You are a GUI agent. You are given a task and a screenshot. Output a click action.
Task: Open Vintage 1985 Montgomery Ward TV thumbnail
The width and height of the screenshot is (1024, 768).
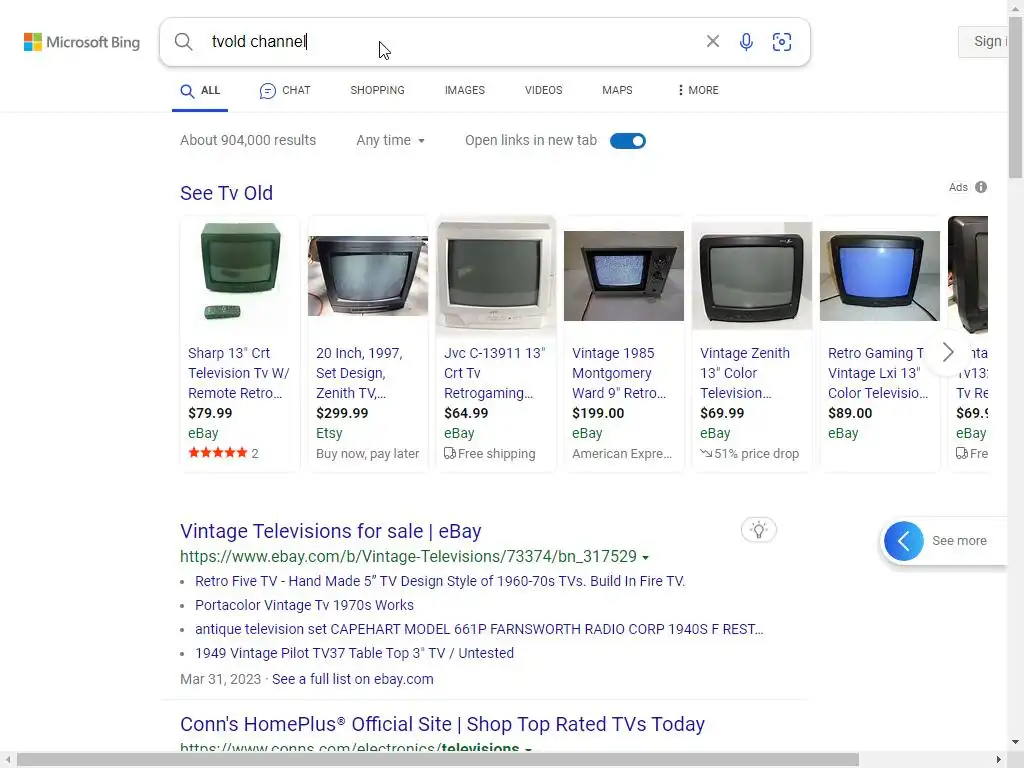[624, 276]
